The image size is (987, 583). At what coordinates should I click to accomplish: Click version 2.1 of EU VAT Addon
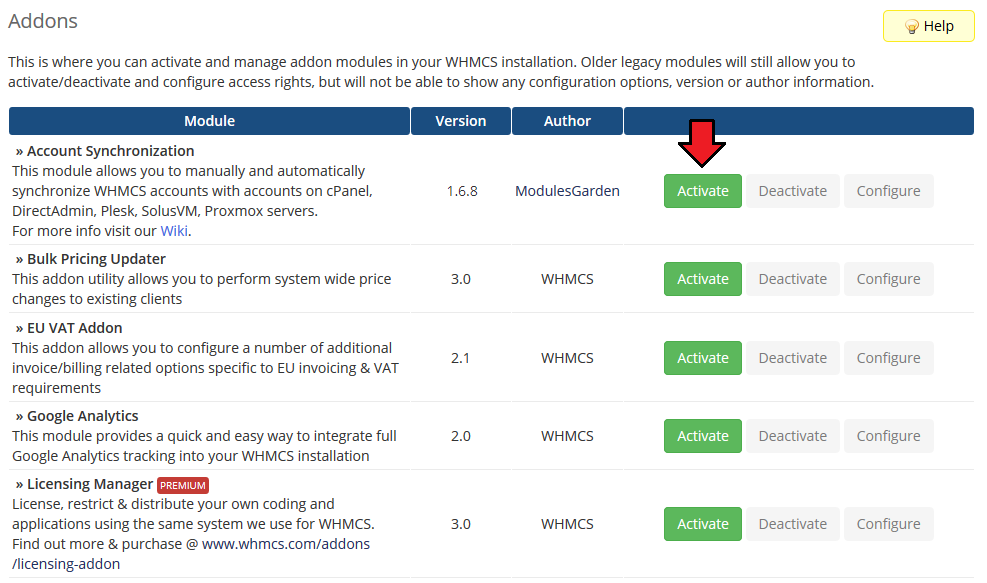pyautogui.click(x=460, y=358)
